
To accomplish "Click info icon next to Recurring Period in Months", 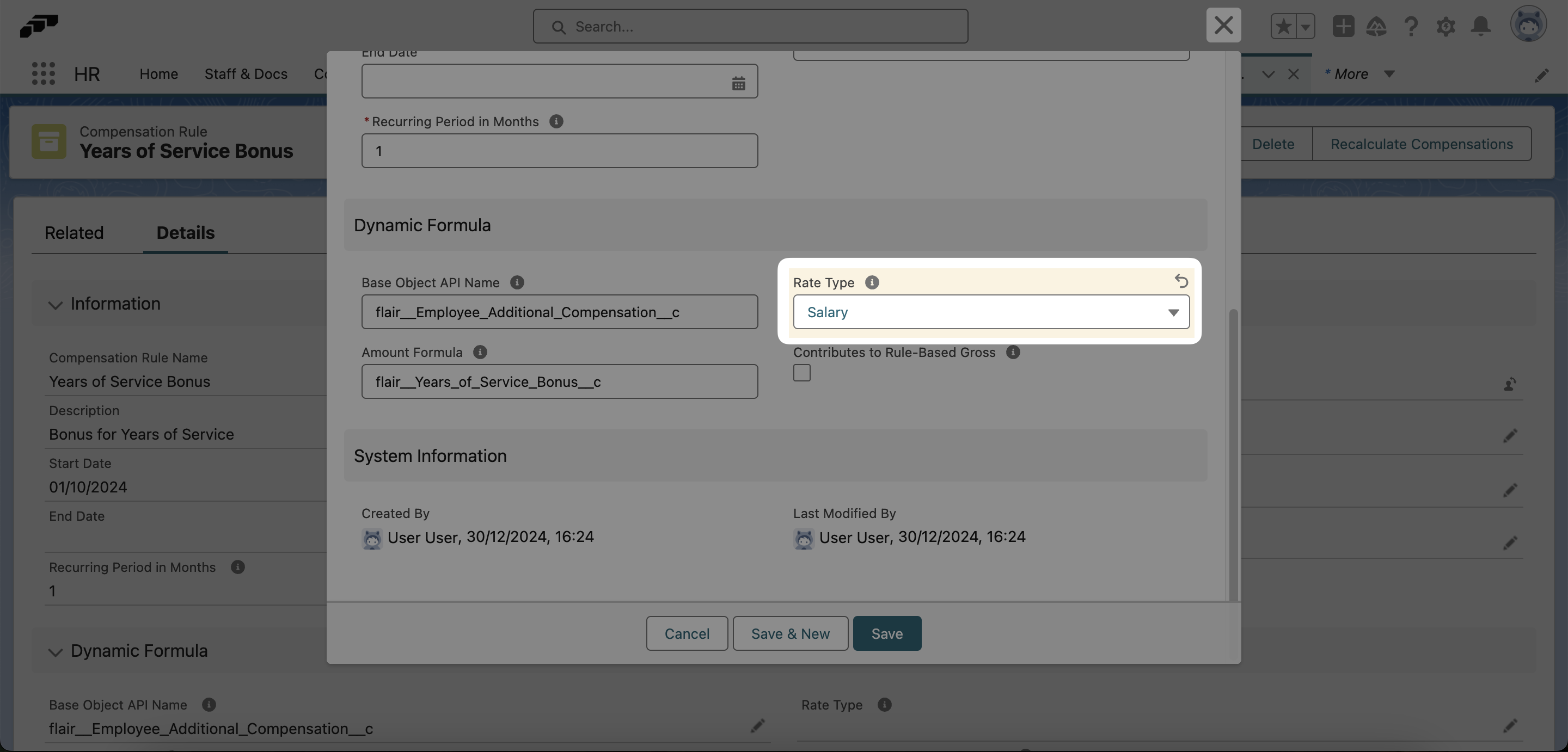I will tap(556, 122).
